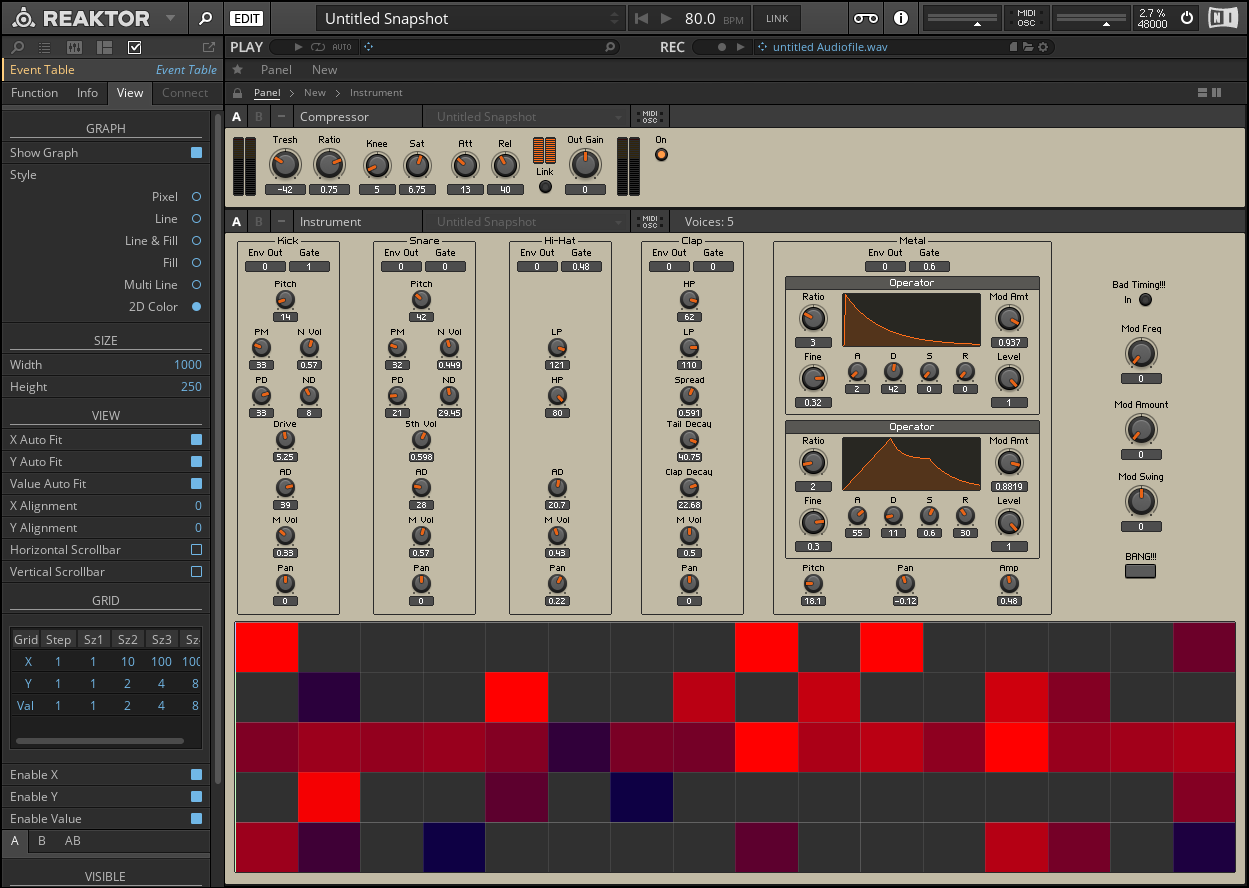Open the panel layout icon in side pane
The height and width of the screenshot is (888, 1249).
point(104,47)
